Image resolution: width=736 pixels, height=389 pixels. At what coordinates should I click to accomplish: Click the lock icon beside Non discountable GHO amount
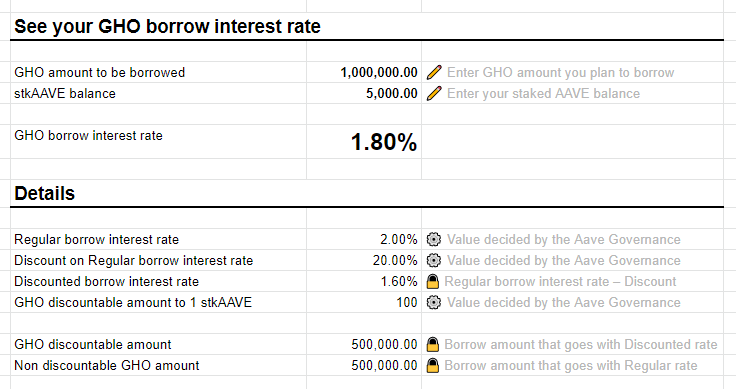433,366
